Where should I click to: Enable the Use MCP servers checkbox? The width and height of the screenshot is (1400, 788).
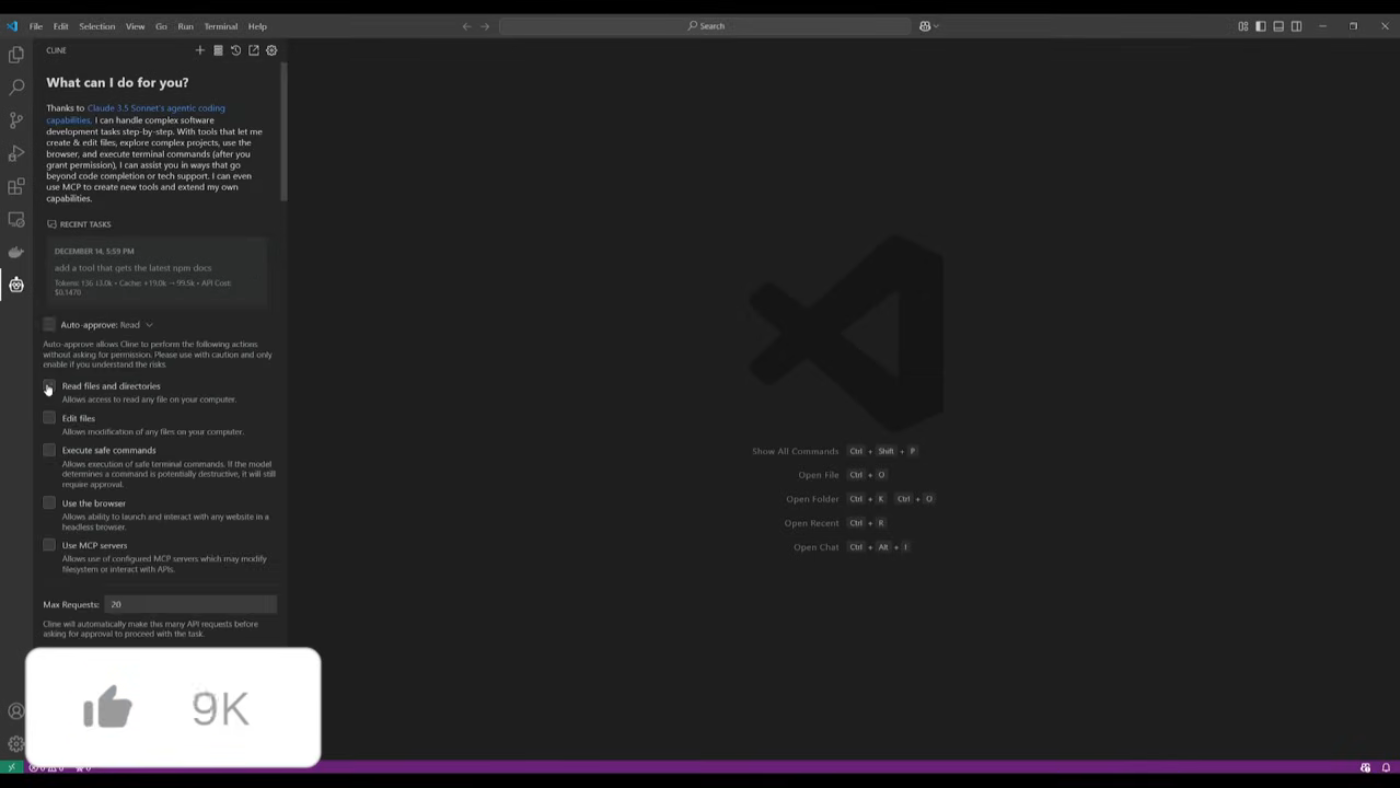click(x=49, y=544)
